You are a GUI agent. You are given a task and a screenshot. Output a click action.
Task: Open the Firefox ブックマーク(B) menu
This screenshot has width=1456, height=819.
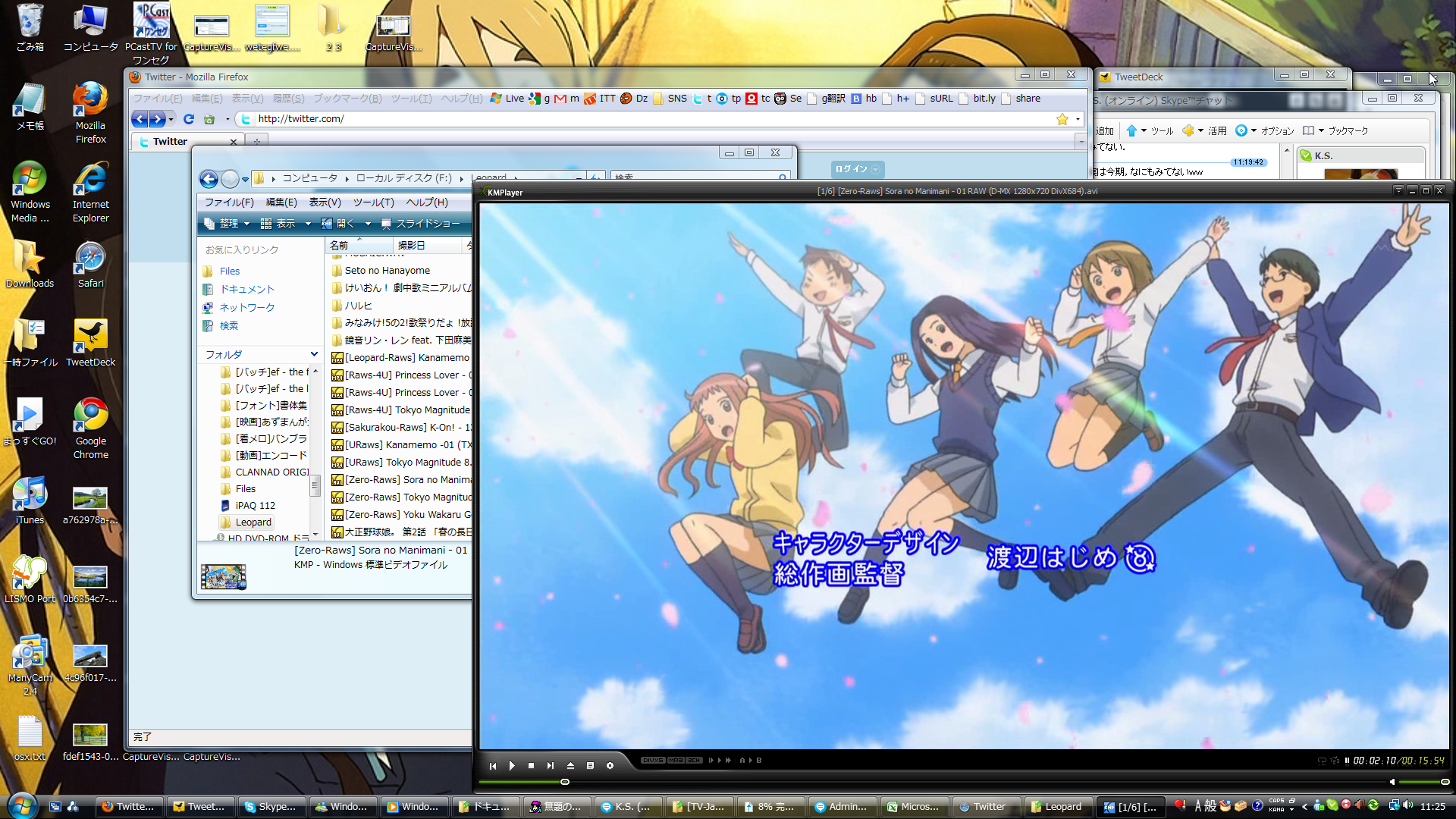tap(347, 99)
